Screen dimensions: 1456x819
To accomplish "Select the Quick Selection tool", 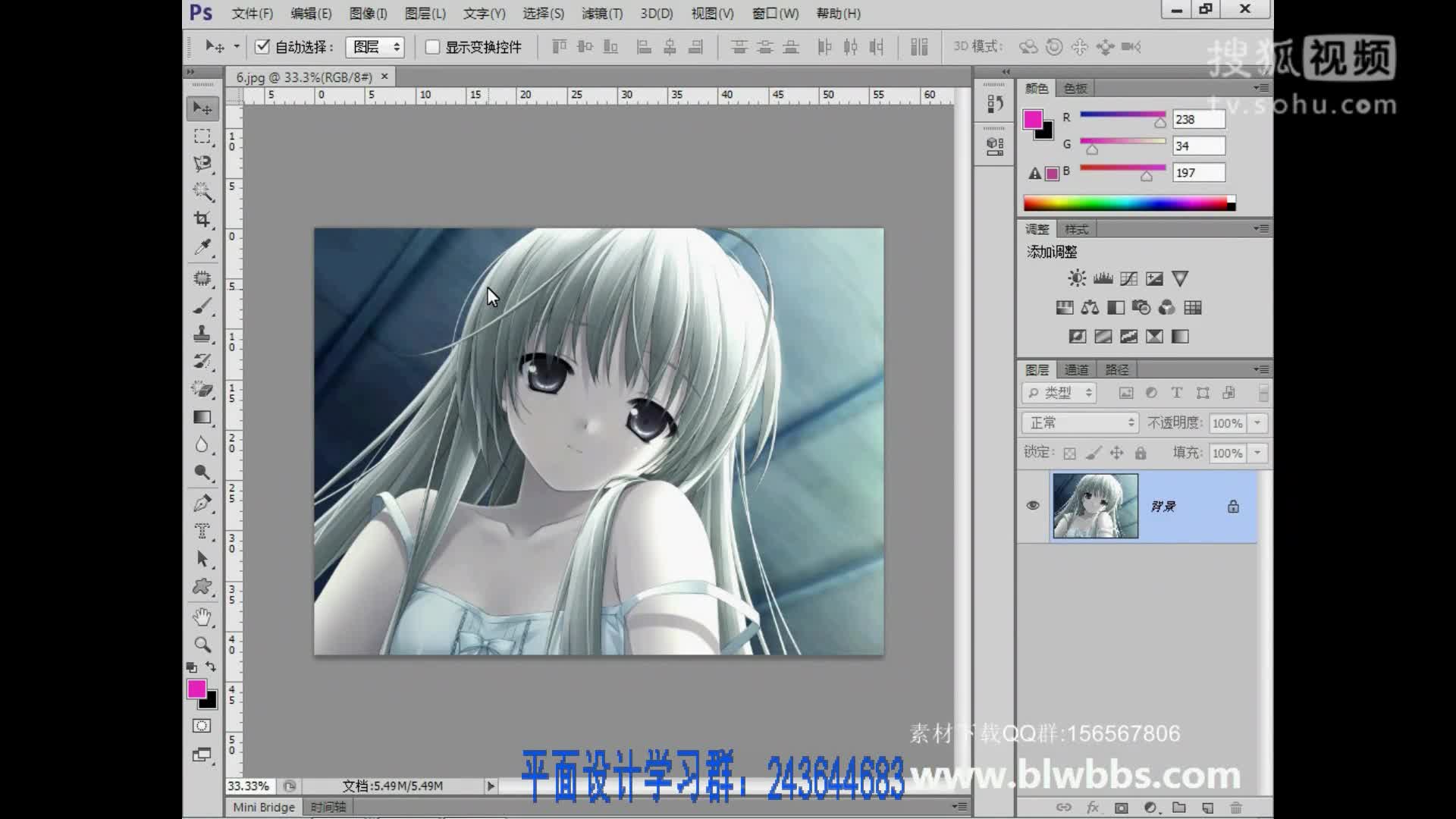I will 202,191.
